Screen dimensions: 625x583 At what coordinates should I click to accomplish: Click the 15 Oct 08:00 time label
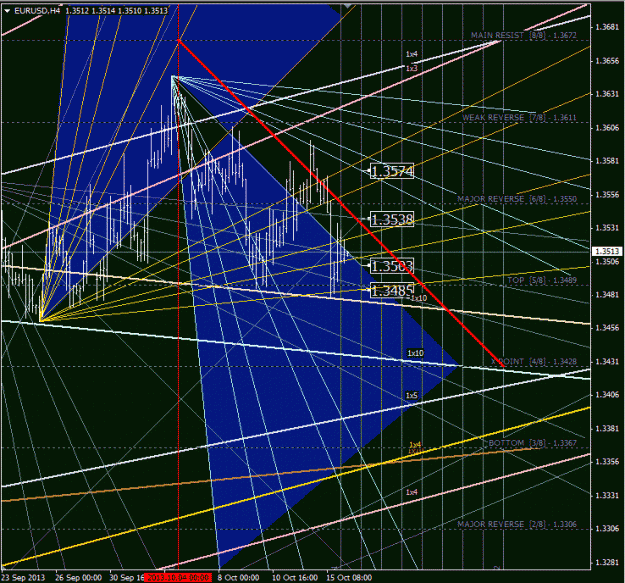click(349, 577)
